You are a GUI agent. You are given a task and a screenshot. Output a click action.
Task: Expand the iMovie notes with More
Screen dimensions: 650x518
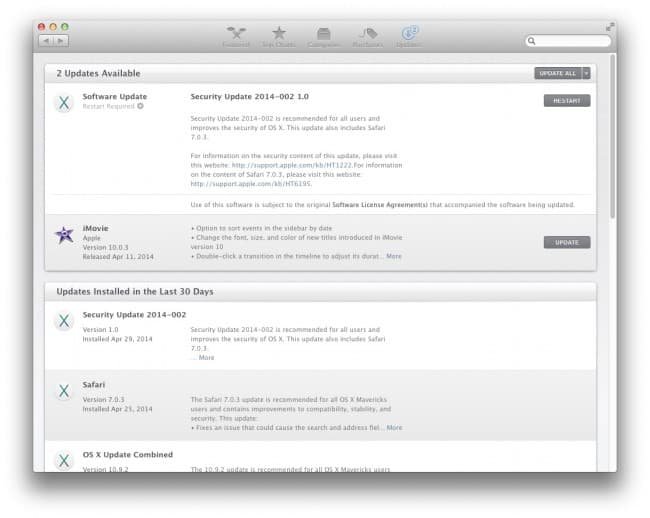pos(394,256)
